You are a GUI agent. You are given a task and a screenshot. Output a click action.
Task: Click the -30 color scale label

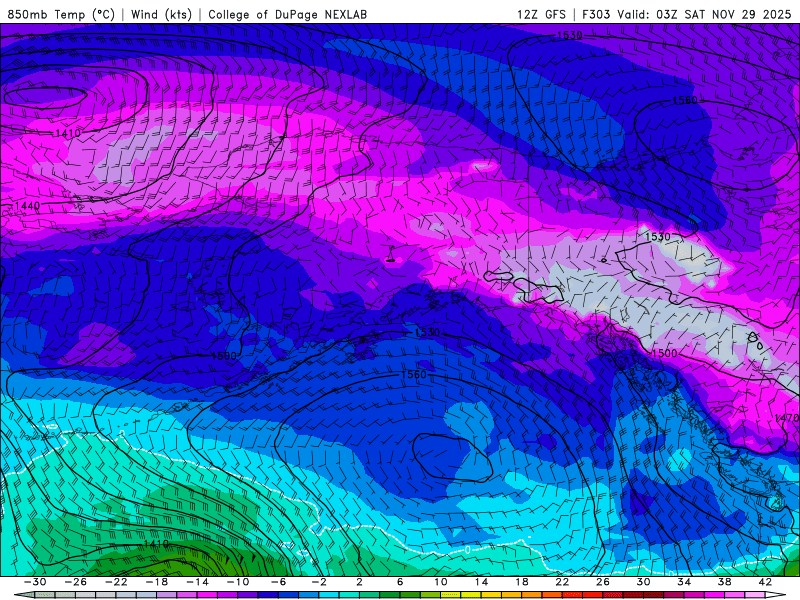pyautogui.click(x=35, y=582)
